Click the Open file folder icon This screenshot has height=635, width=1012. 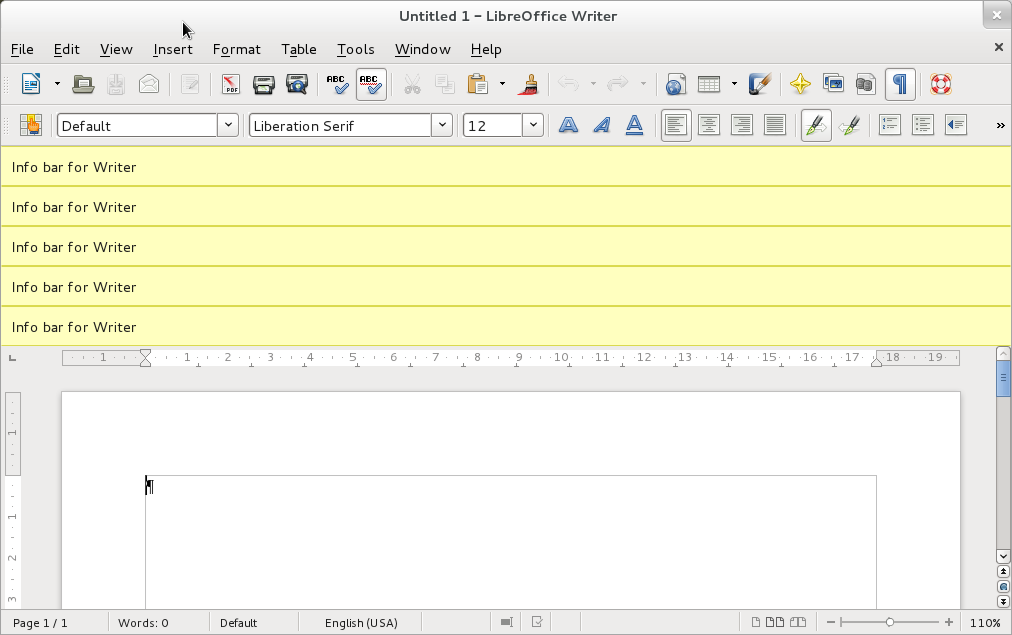(83, 84)
